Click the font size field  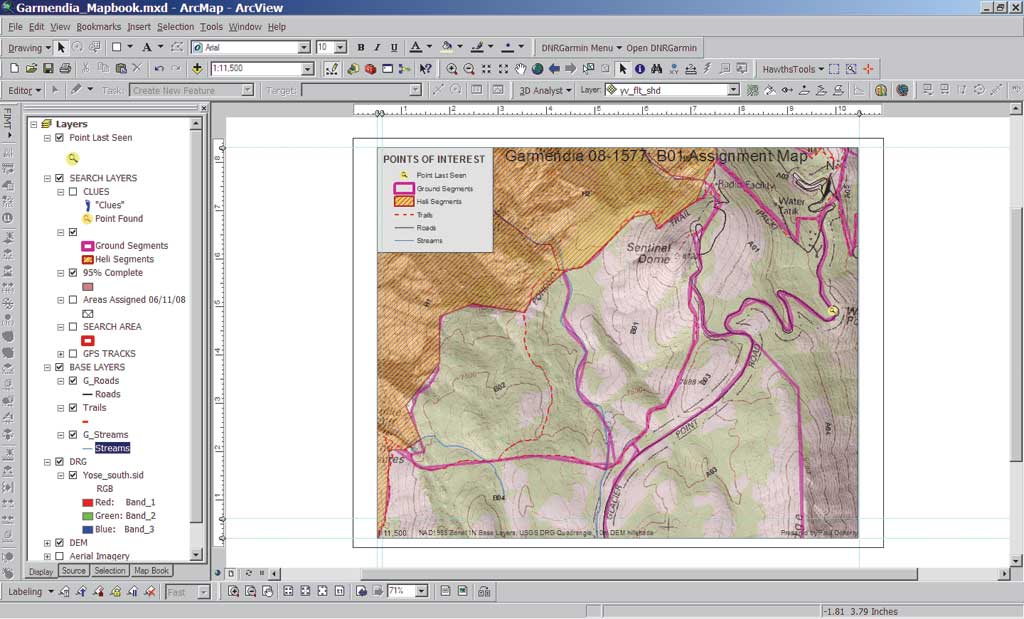tap(325, 47)
